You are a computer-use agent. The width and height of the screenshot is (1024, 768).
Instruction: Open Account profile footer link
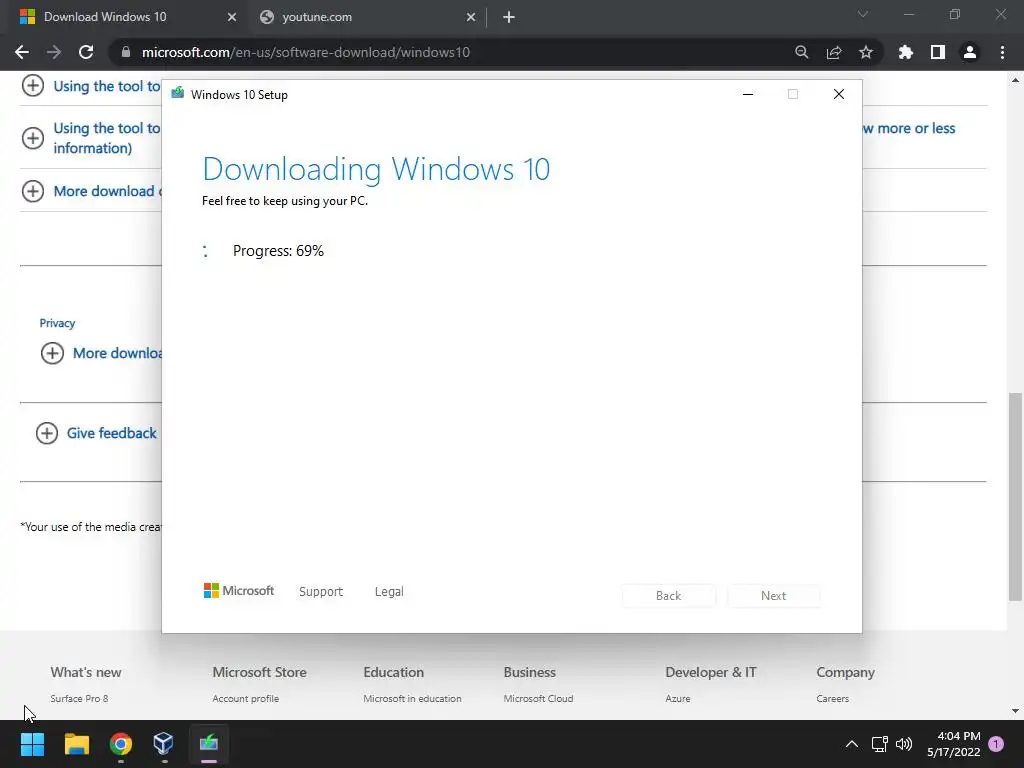pos(246,698)
